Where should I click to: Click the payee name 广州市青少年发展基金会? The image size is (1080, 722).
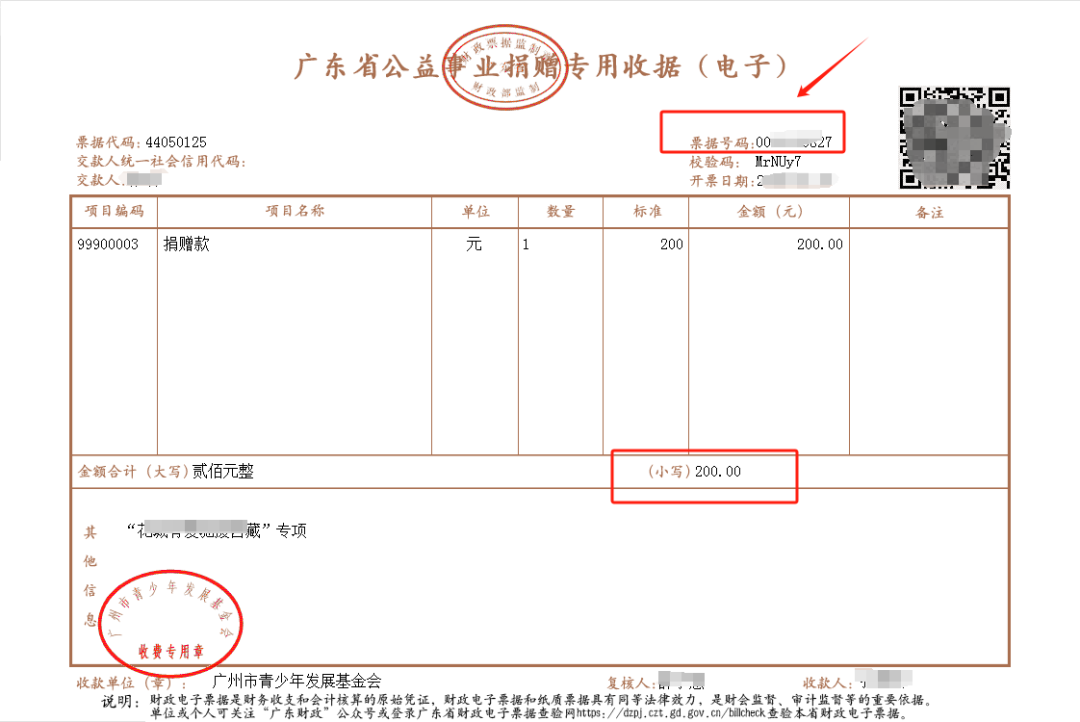click(297, 681)
